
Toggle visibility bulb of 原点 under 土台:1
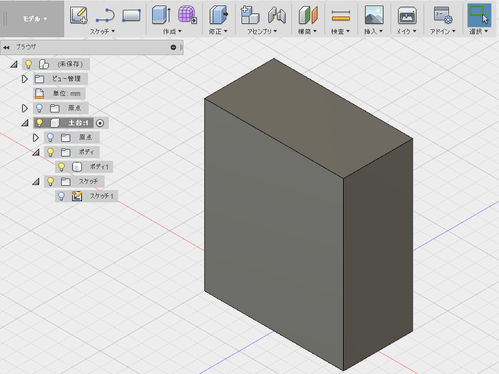[50, 137]
